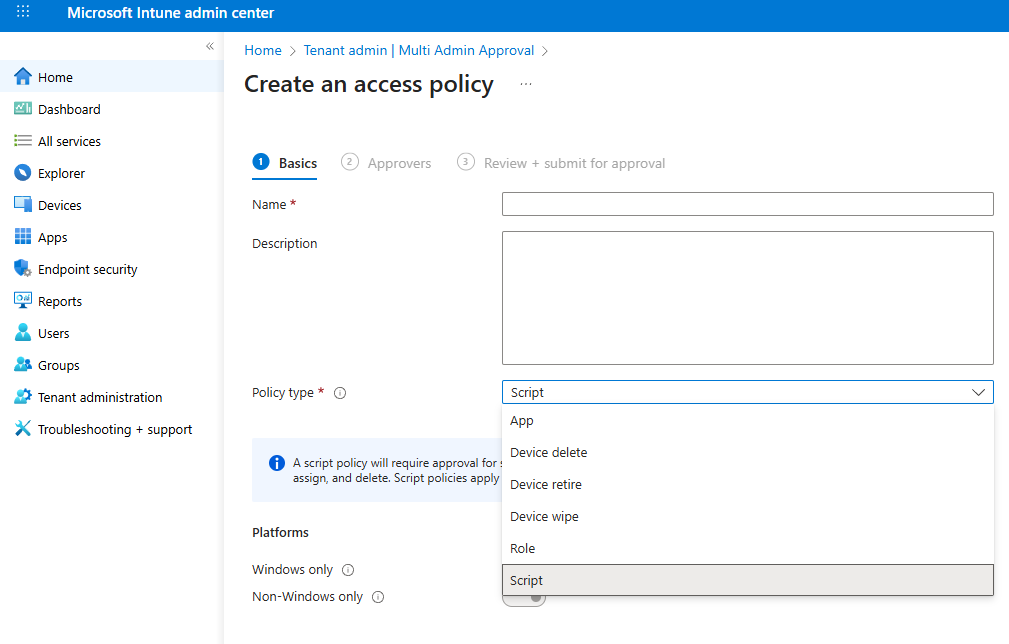Open Groups from the navigation pane
The image size is (1009, 644).
point(22,364)
